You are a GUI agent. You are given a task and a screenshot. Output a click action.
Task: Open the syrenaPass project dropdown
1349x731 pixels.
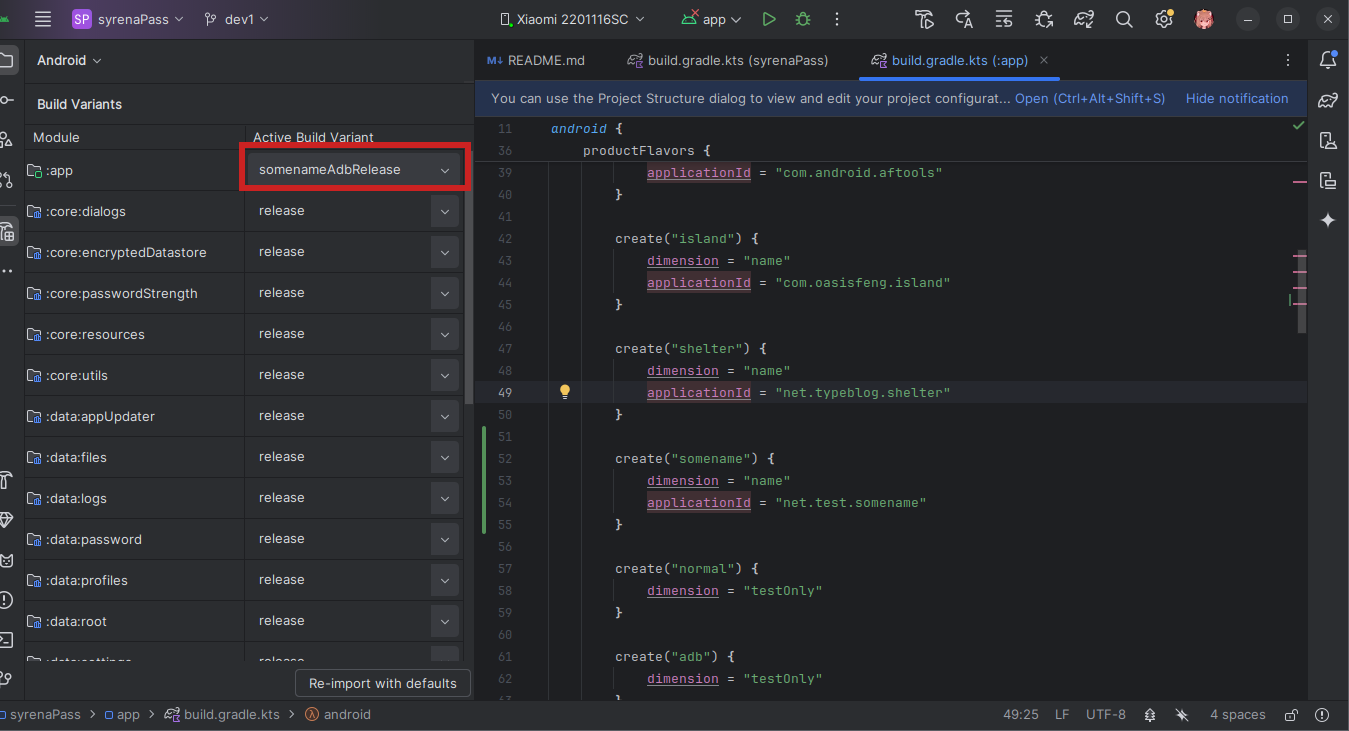128,19
